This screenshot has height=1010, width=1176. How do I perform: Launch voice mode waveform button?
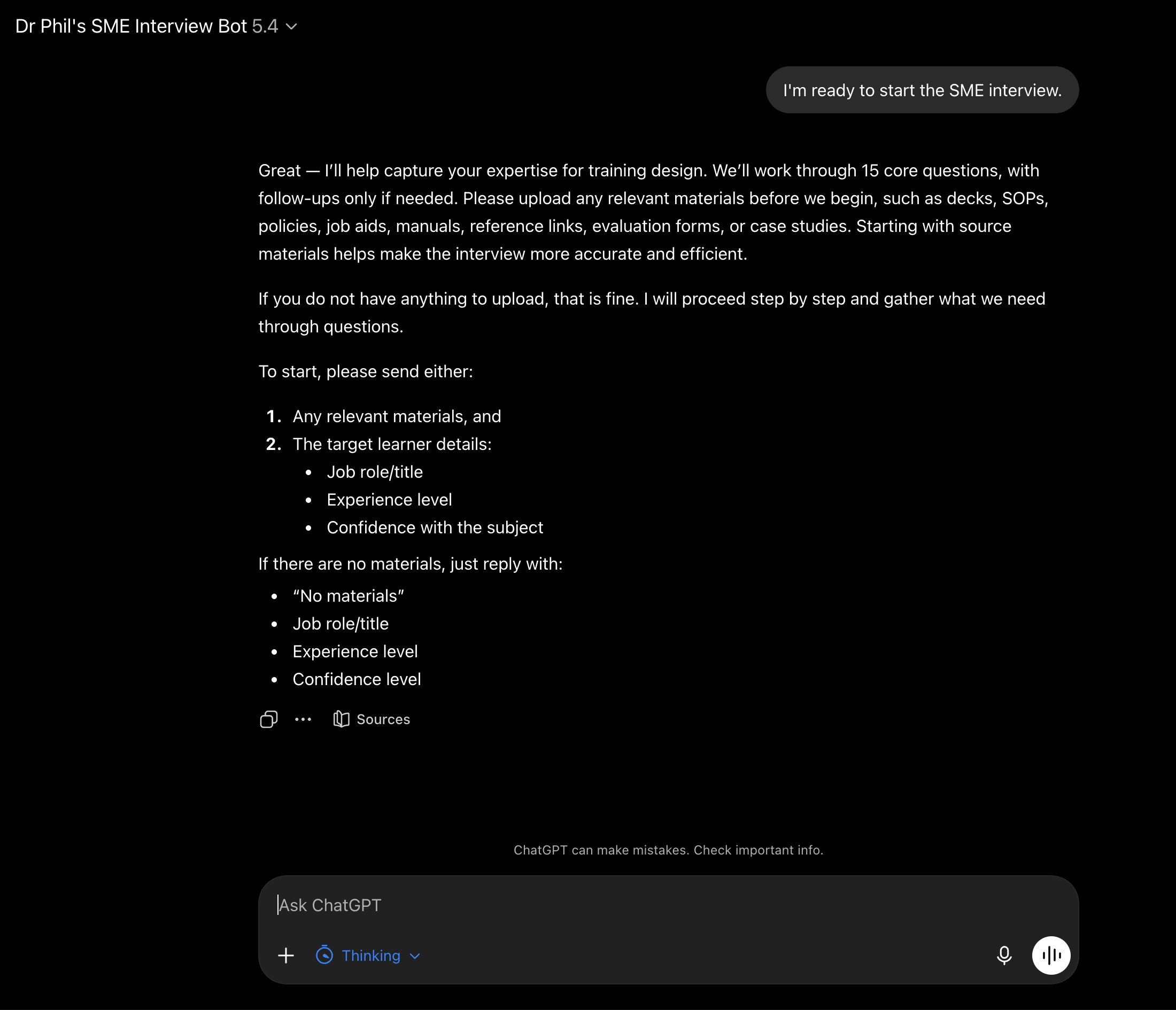[1051, 955]
